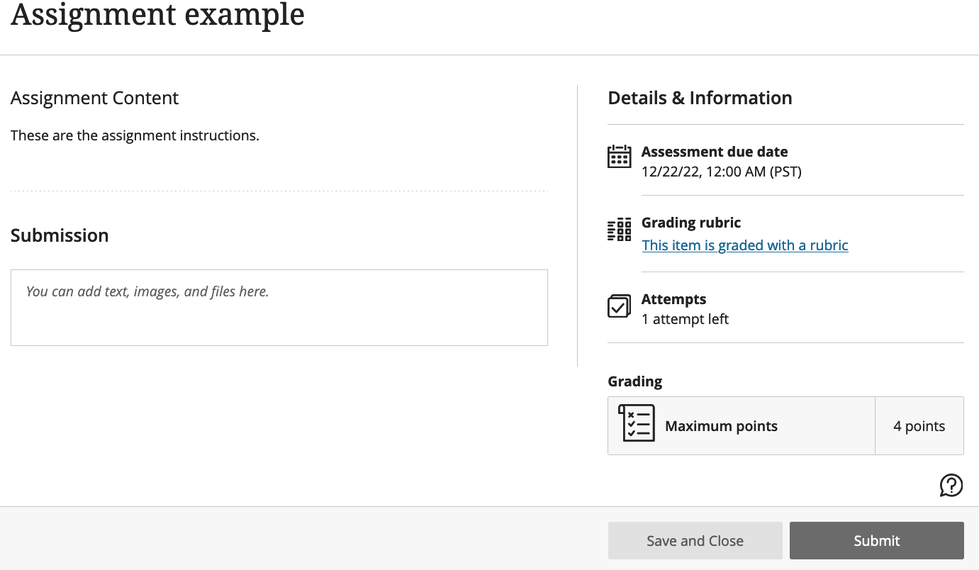Click the Save and Close button
The image size is (979, 570).
(695, 541)
